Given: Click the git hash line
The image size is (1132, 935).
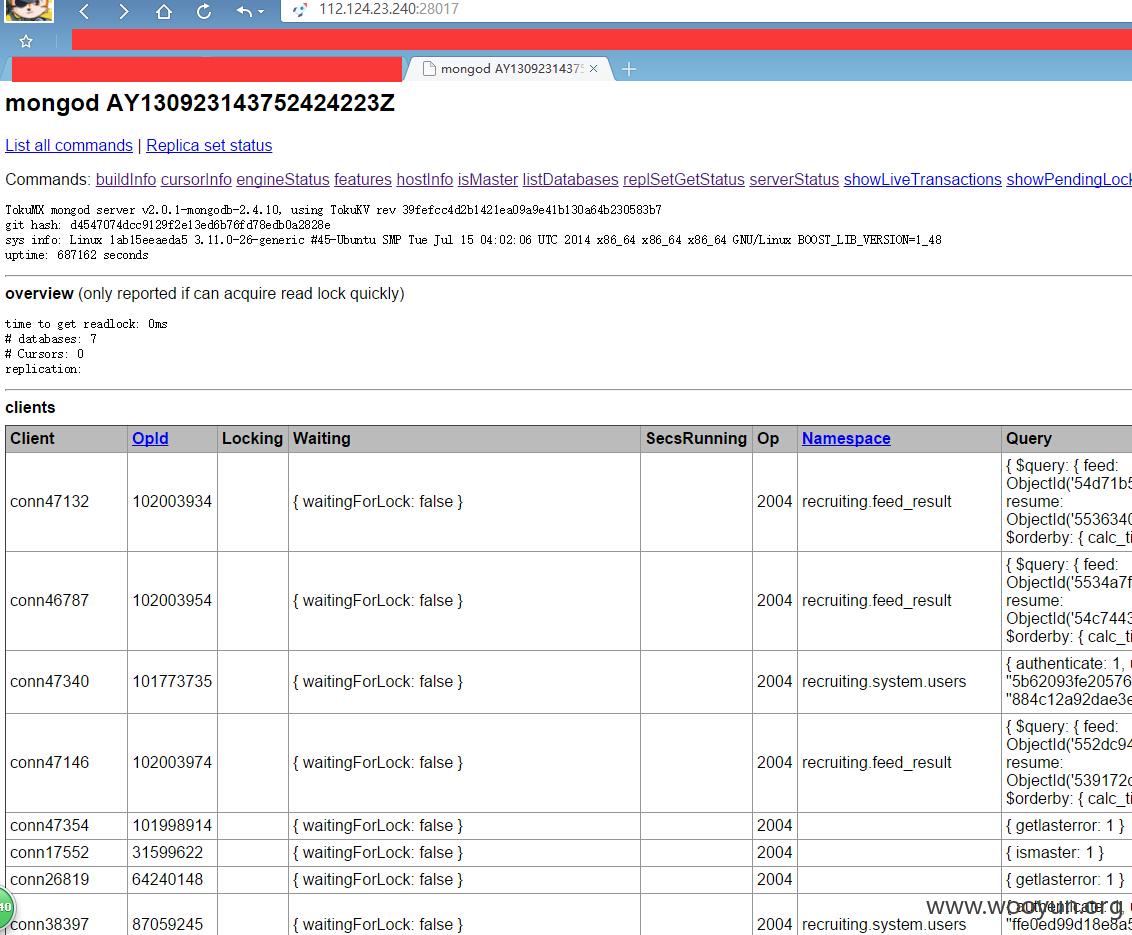Looking at the screenshot, I should click(167, 225).
